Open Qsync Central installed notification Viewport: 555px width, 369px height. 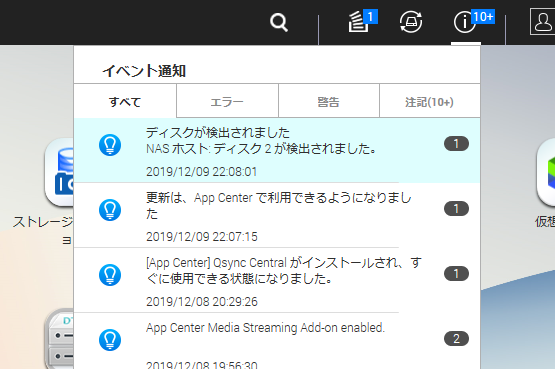point(277,280)
